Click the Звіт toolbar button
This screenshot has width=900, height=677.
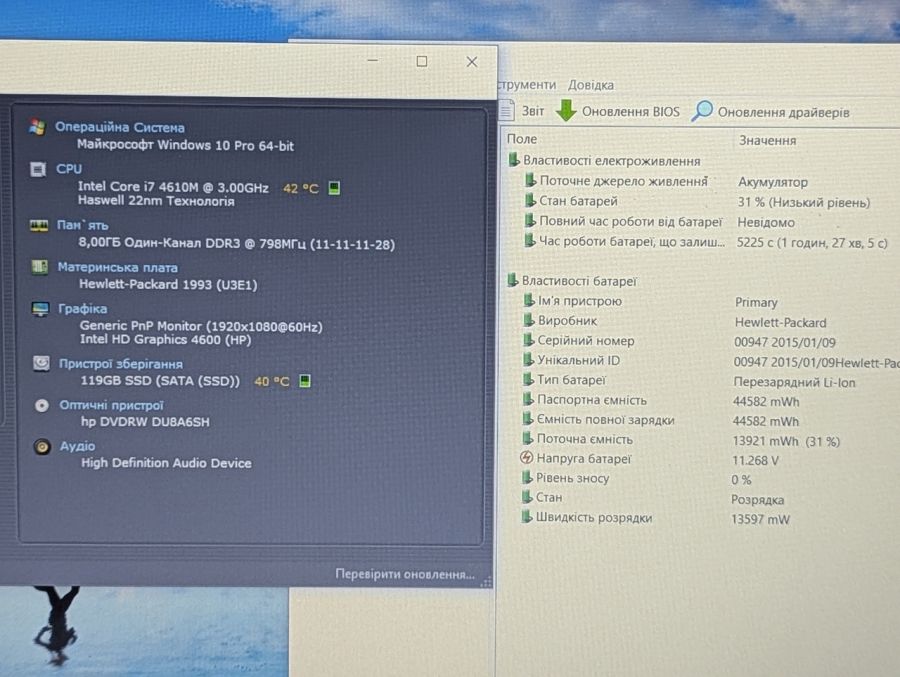(x=522, y=110)
